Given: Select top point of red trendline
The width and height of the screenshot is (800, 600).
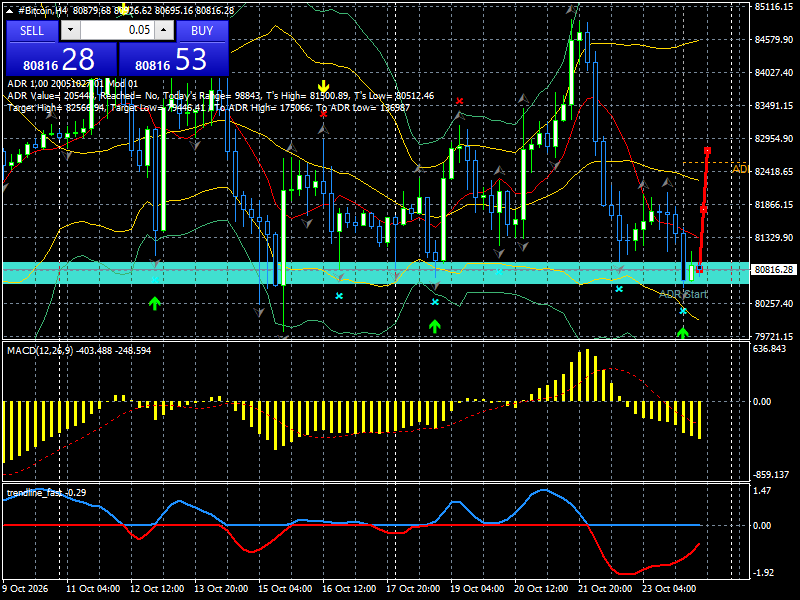Looking at the screenshot, I should (x=708, y=151).
